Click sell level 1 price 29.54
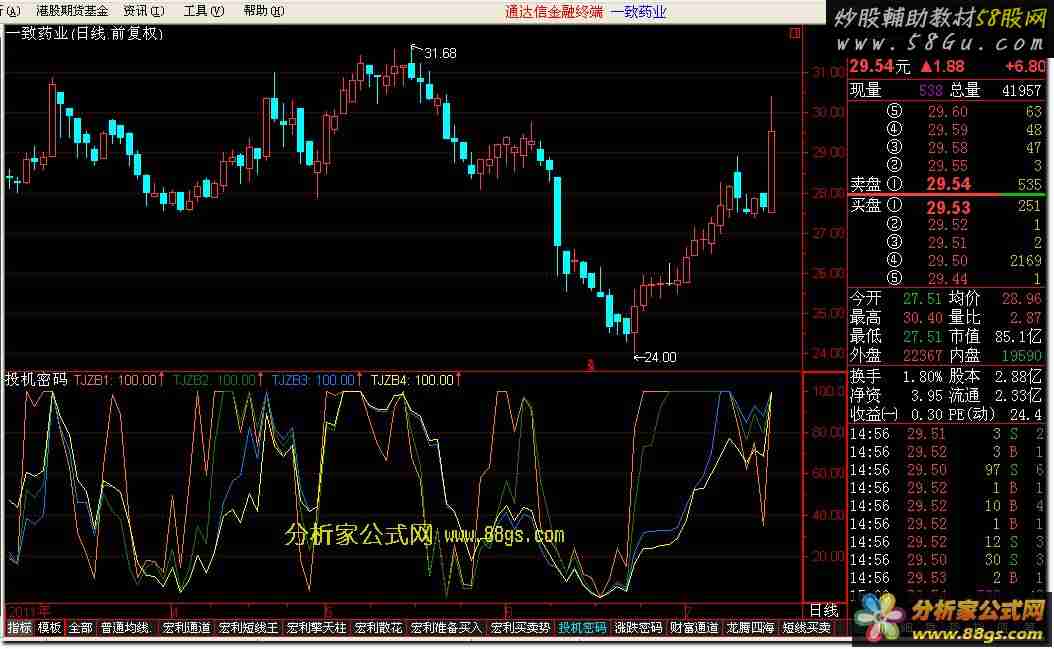Screen dimensions: 1054x649 point(949,184)
